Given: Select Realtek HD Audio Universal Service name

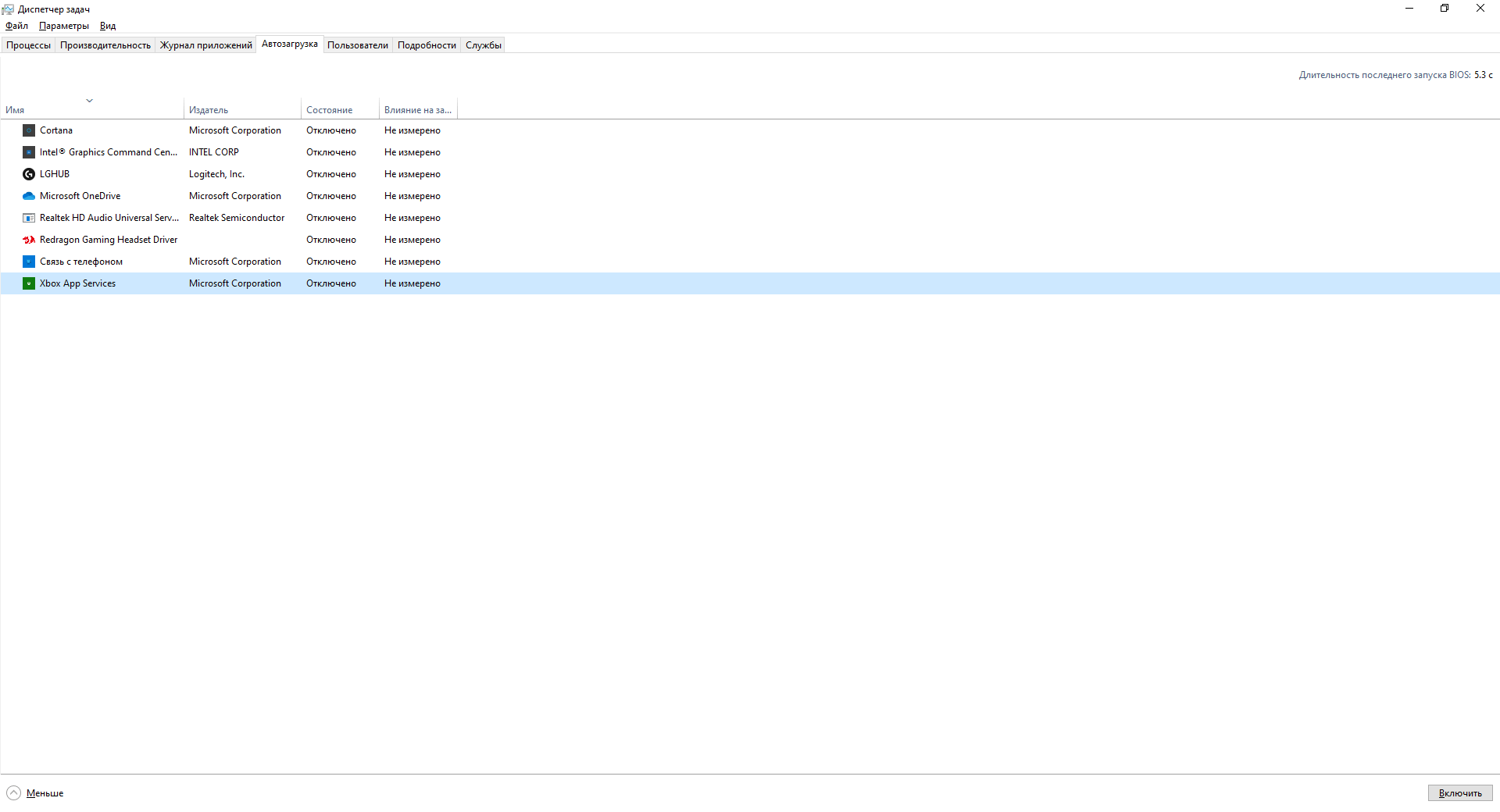Looking at the screenshot, I should [x=109, y=218].
